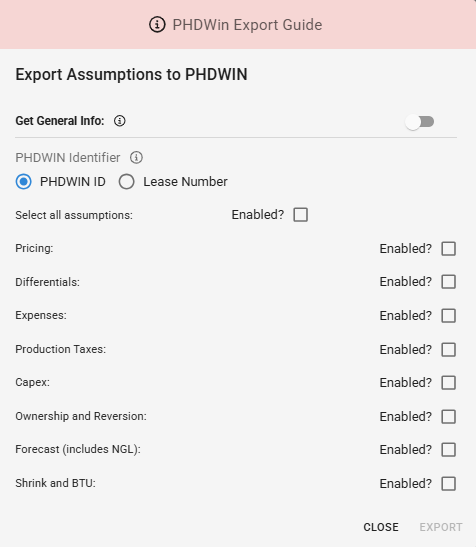Click the Lease Number label text
The image size is (476, 547).
point(185,181)
